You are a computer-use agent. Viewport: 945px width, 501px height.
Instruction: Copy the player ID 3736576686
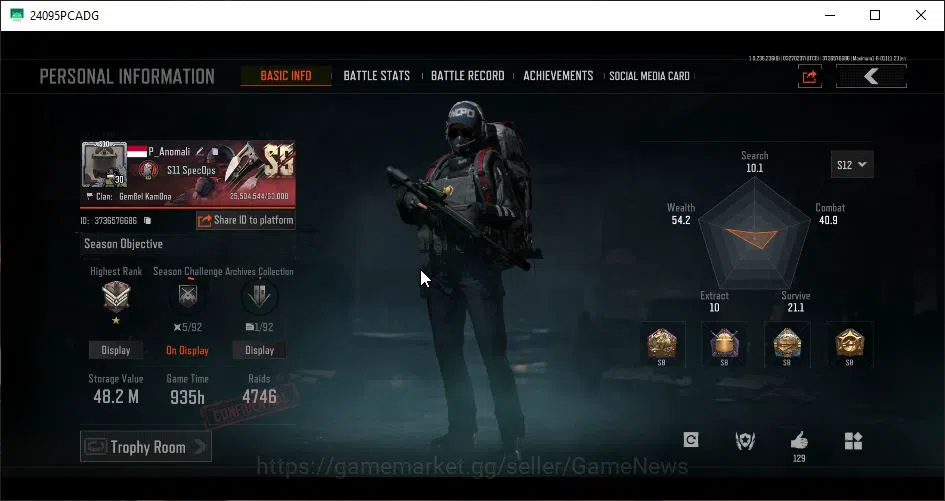[x=147, y=221]
